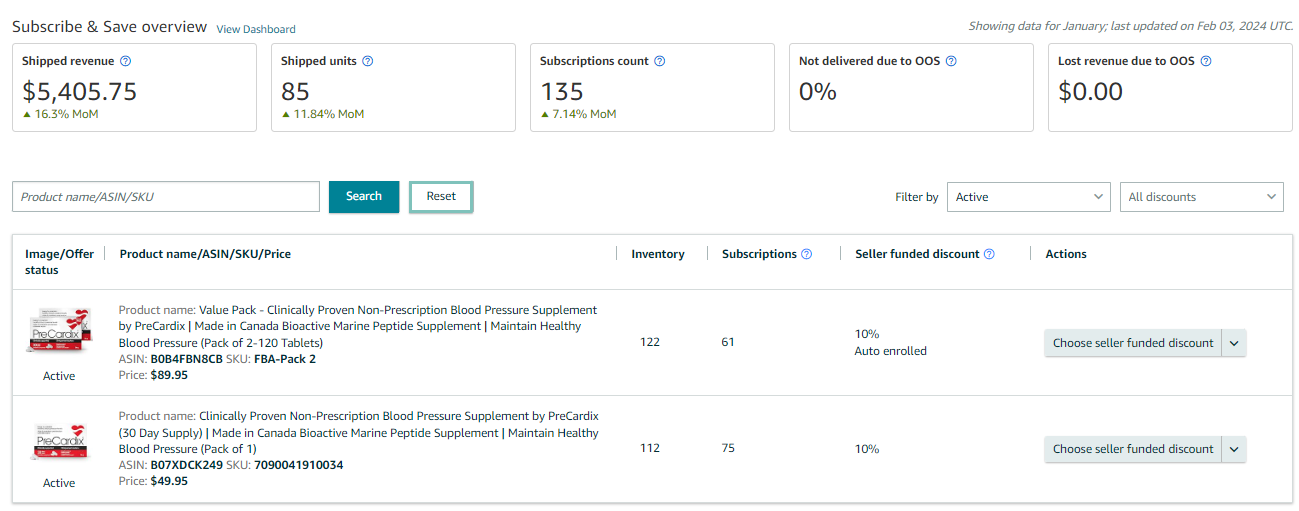Click the $89.95 price value
Viewport: 1299px width, 511px height.
coord(169,375)
